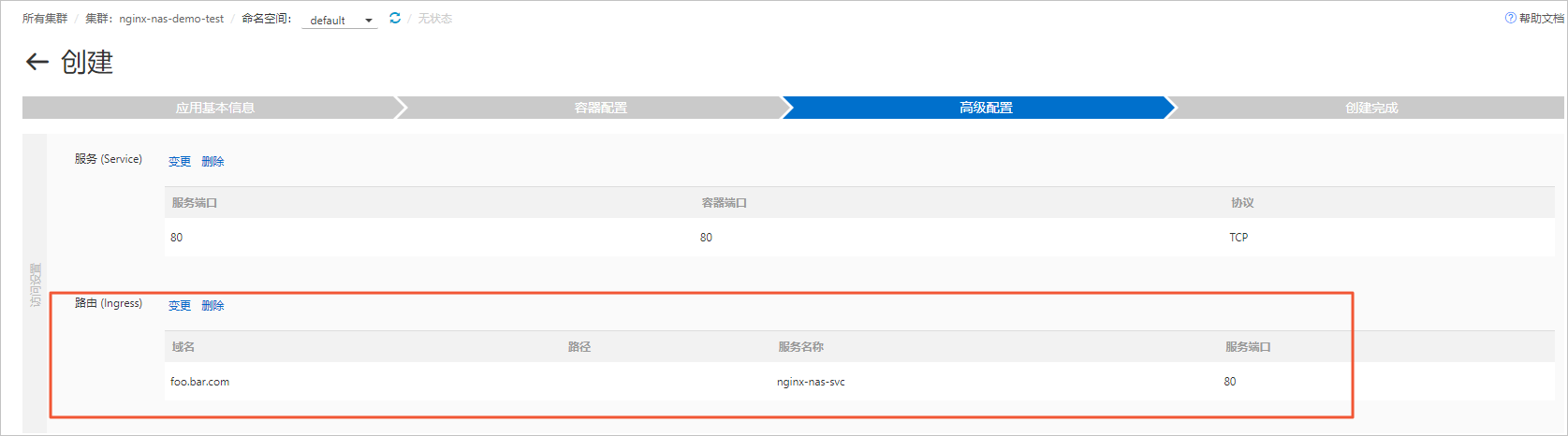Click 删除 for 路由 (Ingress)
The width and height of the screenshot is (1568, 436).
212,305
